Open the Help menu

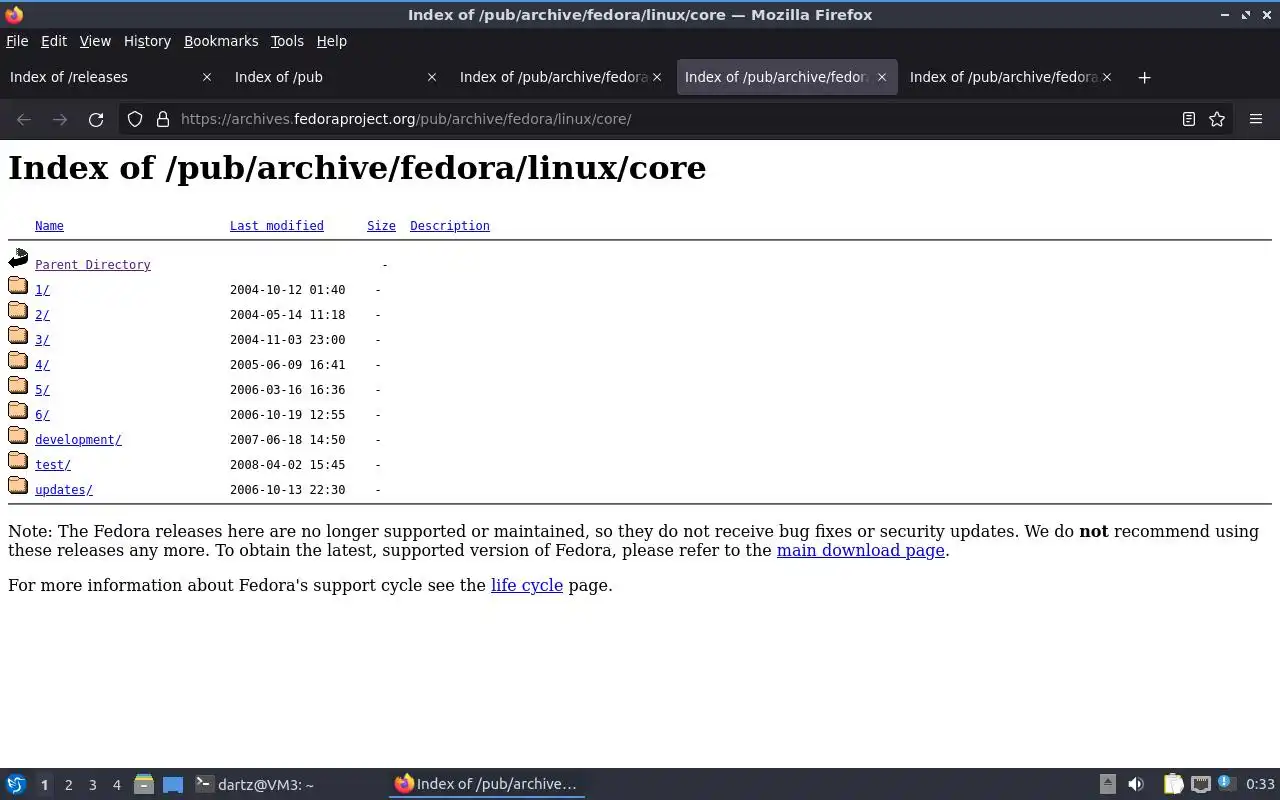(x=332, y=41)
